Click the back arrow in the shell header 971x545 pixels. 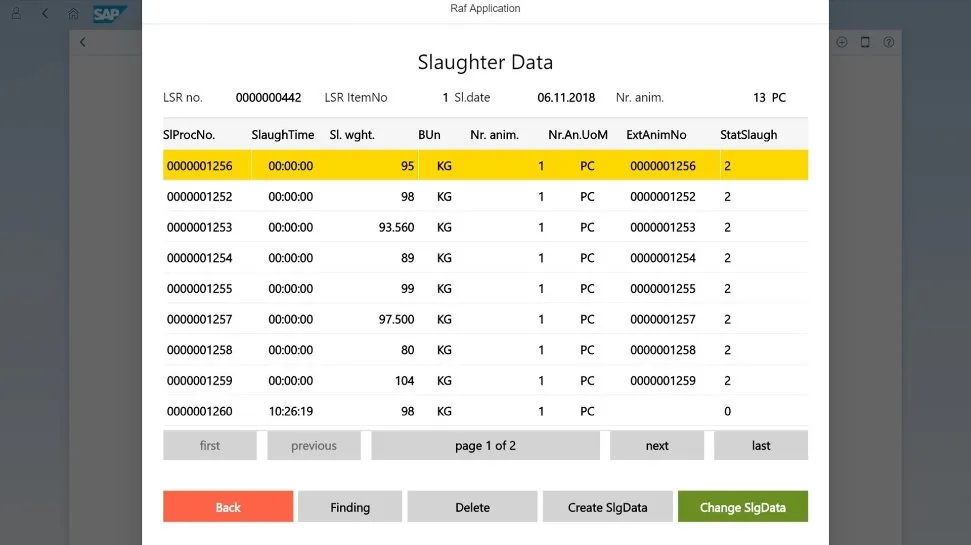(x=45, y=14)
